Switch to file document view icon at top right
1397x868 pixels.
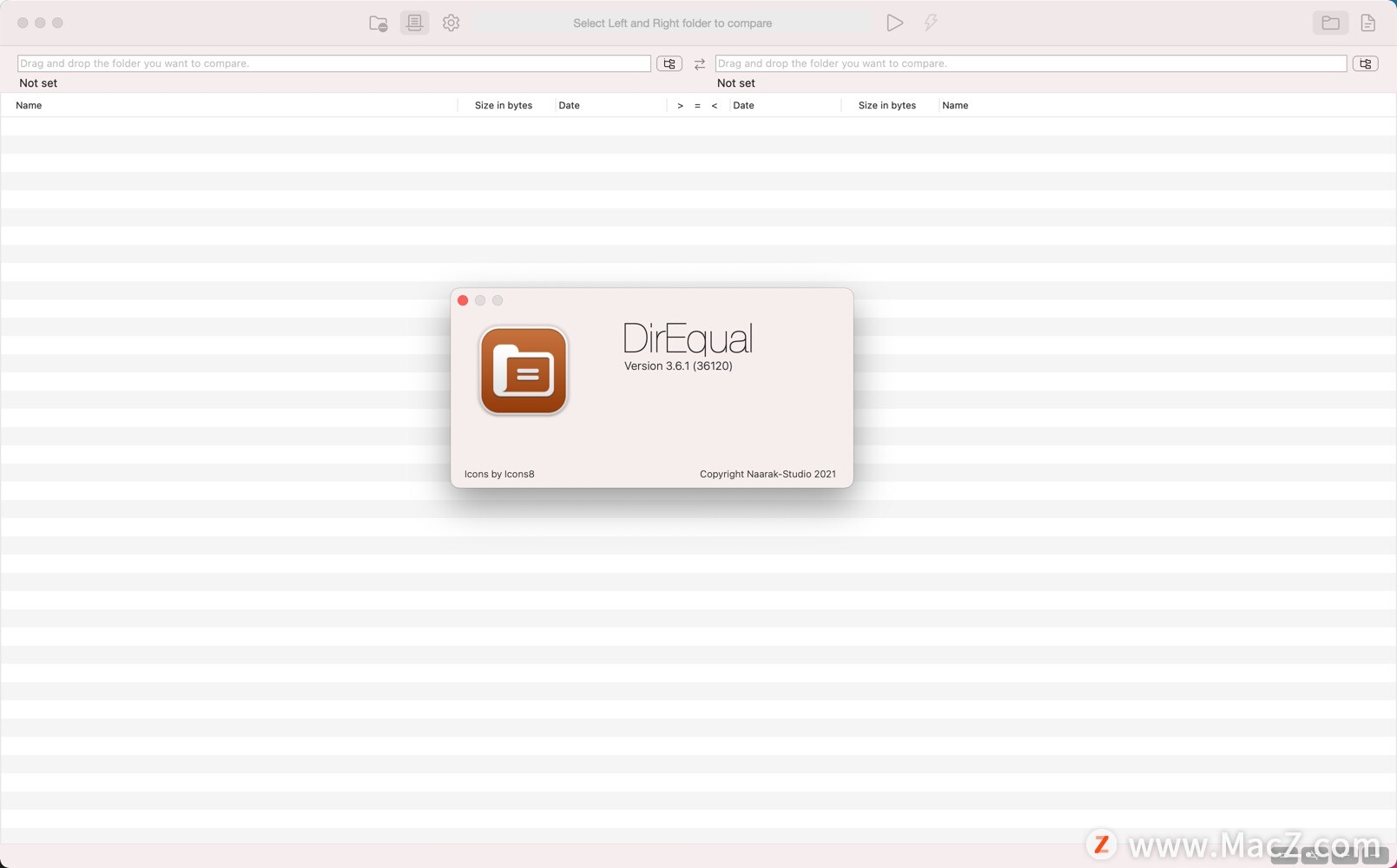point(1368,23)
